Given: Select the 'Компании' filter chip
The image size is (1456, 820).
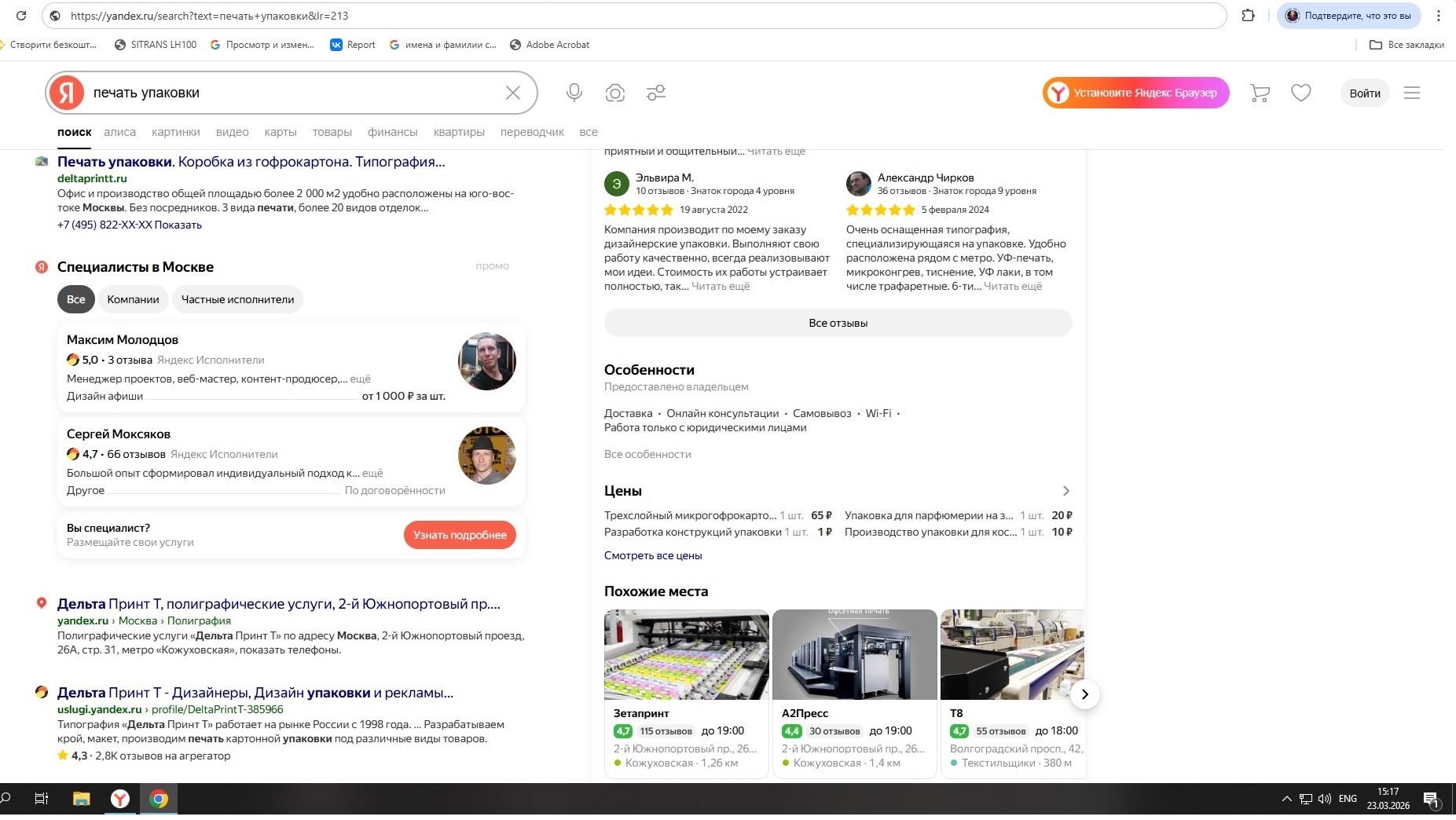Looking at the screenshot, I should point(133,299).
